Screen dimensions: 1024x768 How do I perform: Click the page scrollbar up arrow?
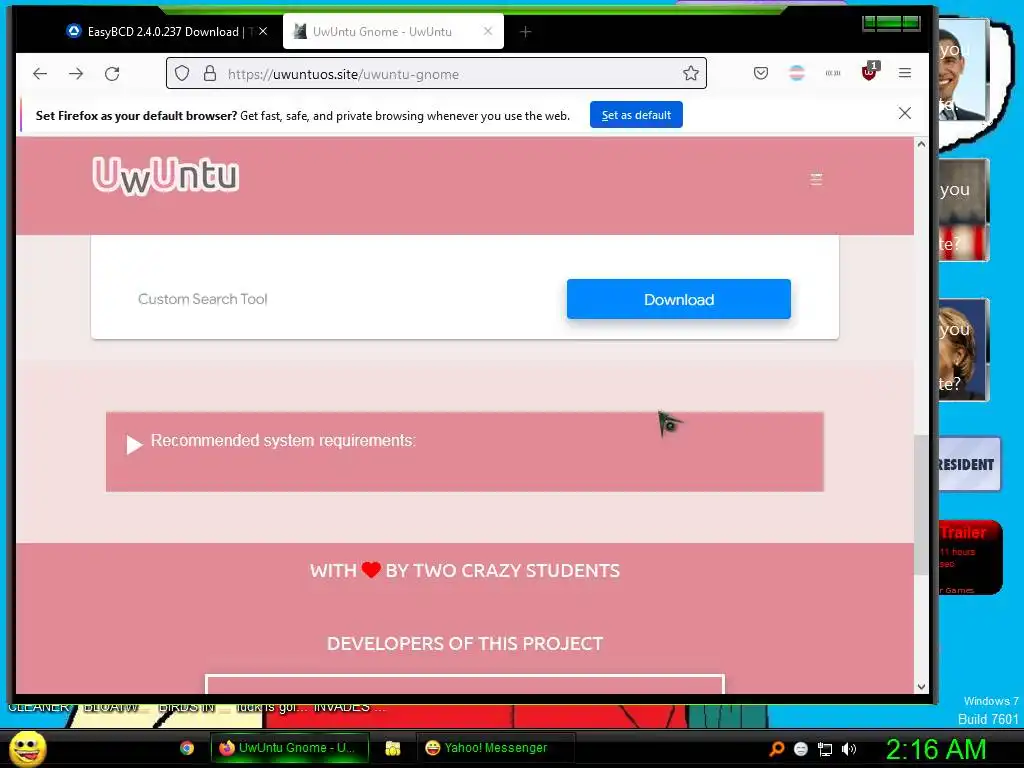(x=921, y=144)
